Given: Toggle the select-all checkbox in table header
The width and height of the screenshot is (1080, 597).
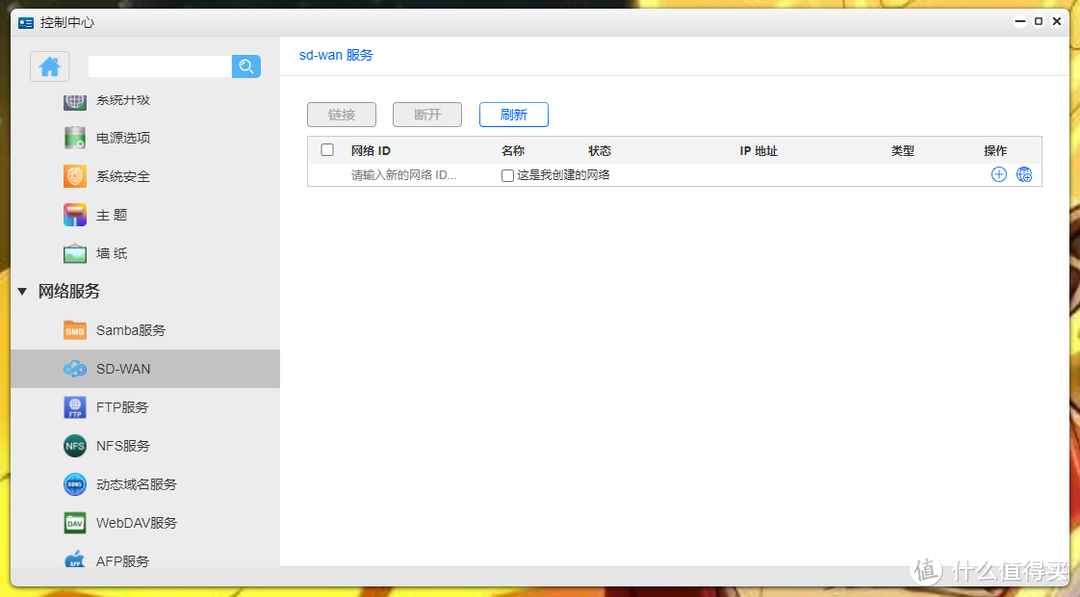Looking at the screenshot, I should (325, 149).
